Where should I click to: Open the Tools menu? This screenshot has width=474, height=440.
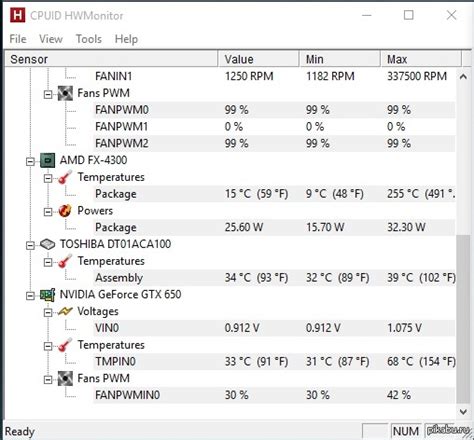[89, 39]
